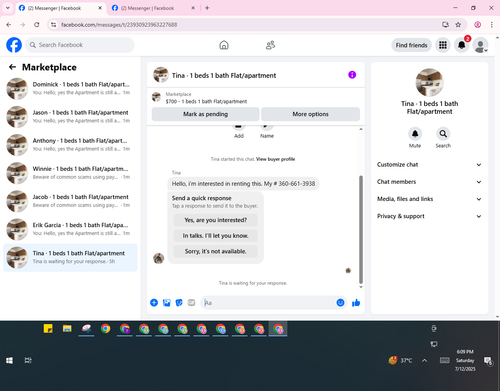This screenshot has width=500, height=391.
Task: Open Jason conversation in Marketplace list
Action: (70, 117)
